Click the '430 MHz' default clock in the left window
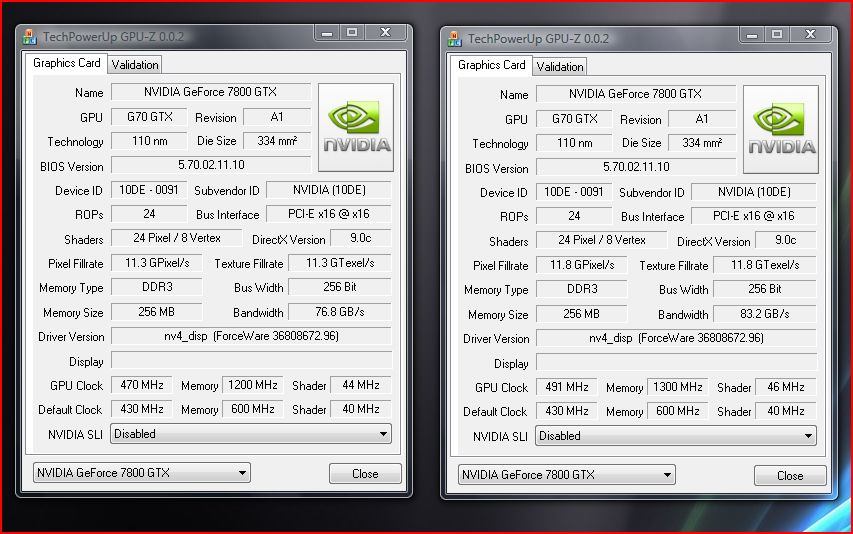Viewport: 853px width, 534px height. (141, 409)
